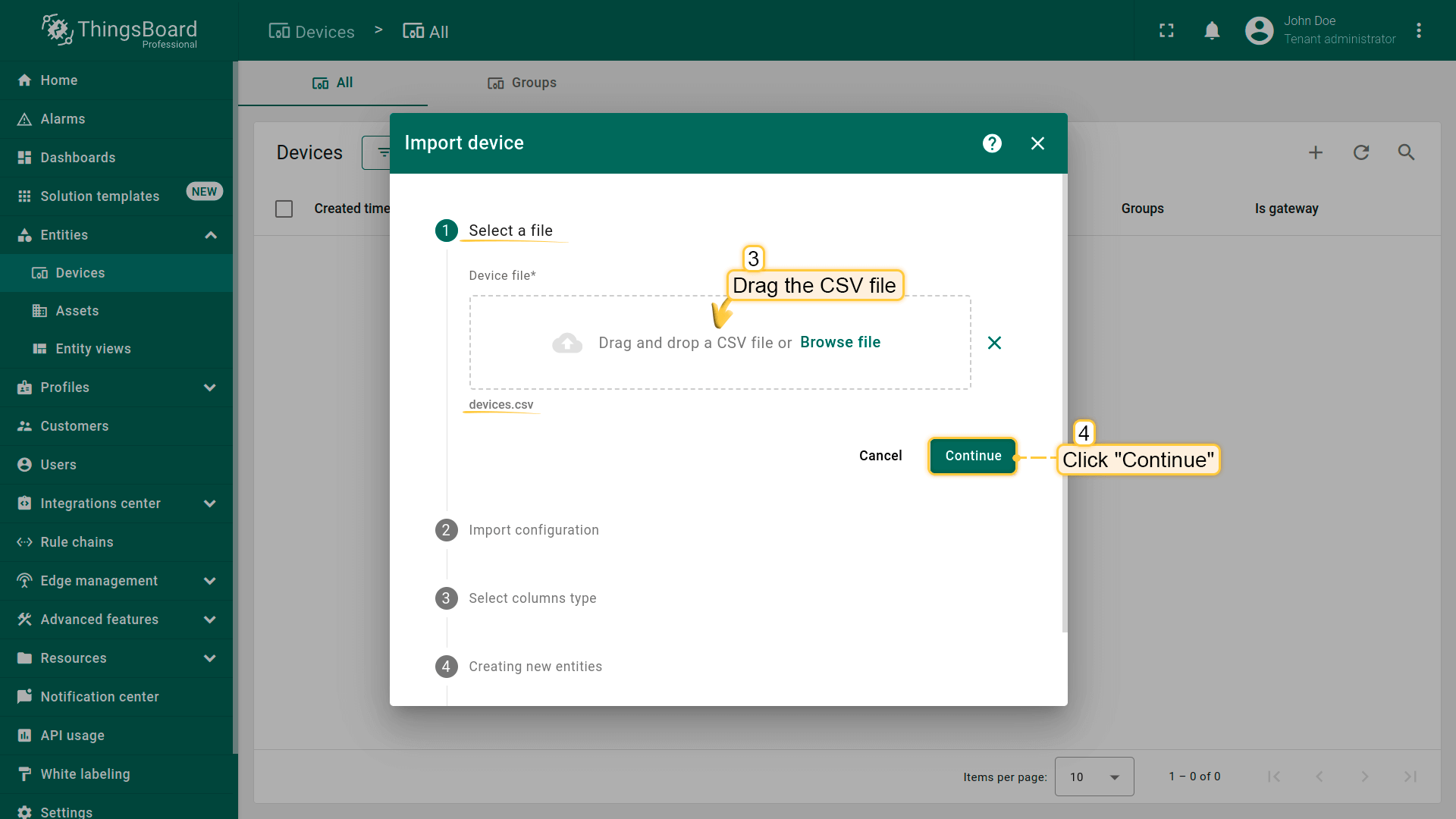This screenshot has height=819, width=1456.
Task: Click the dialog's vertical scrollbar
Action: pyautogui.click(x=1065, y=402)
